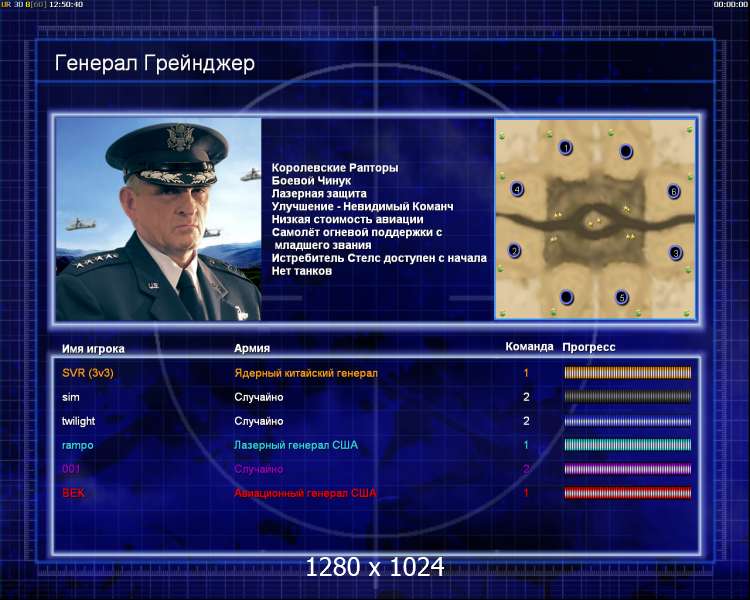The width and height of the screenshot is (750, 600).
Task: Click Лазерный генерал США army entry
Action: coord(296,445)
